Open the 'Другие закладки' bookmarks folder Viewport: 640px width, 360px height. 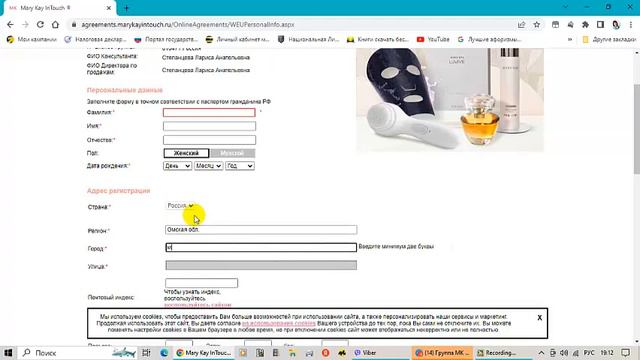[x=609, y=40]
